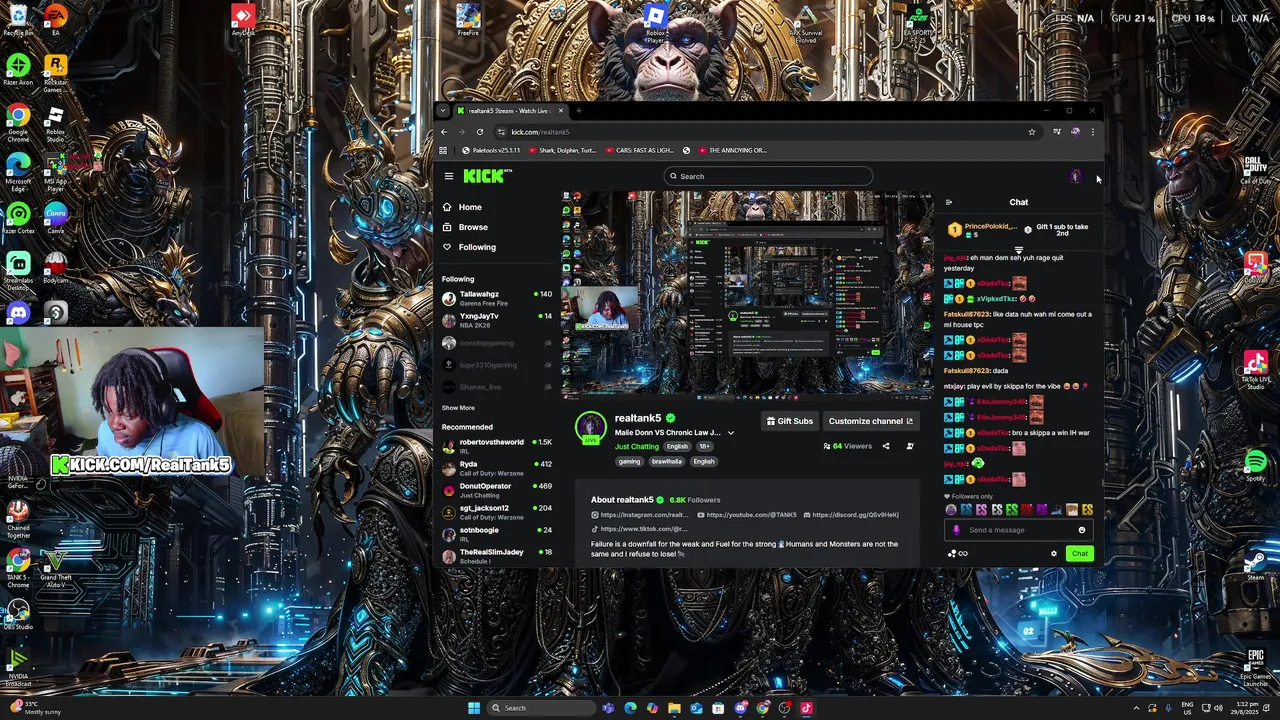Open Paletools bookmark
Screen dimensions: 1280x720
(x=491, y=150)
